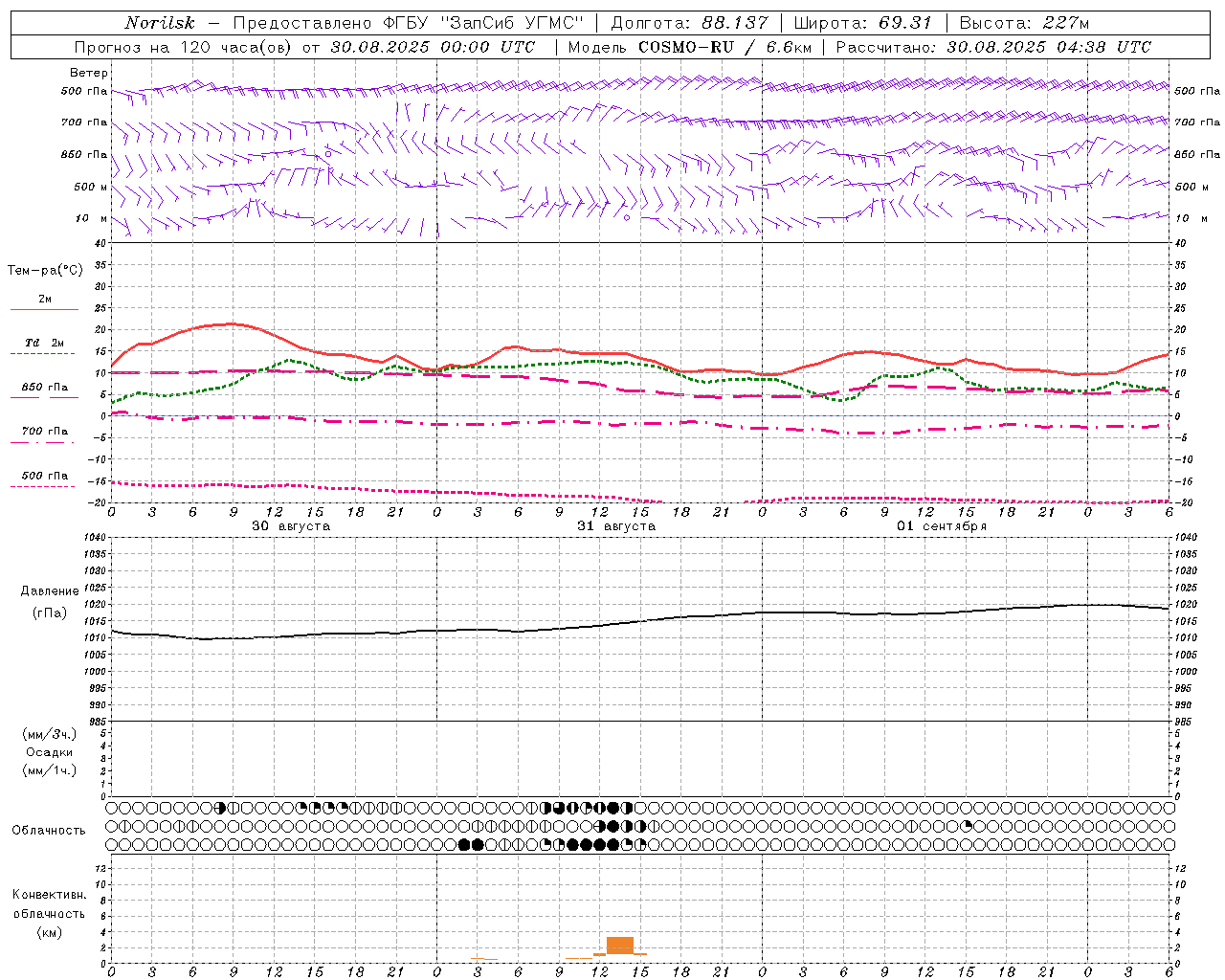Click the '01 сентября' date label
Screen dimensions: 1225x980
[942, 526]
